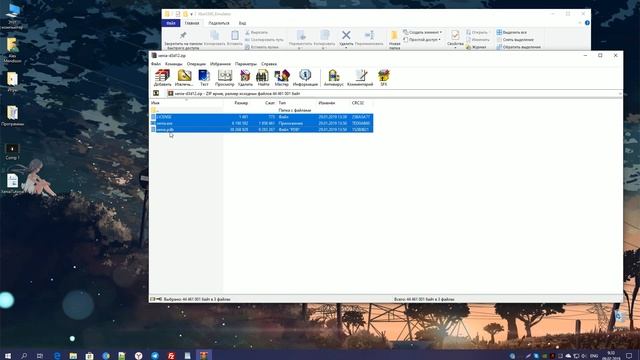Select the xenia.exe file row
Viewport: 640px width, 360px height.
261,123
